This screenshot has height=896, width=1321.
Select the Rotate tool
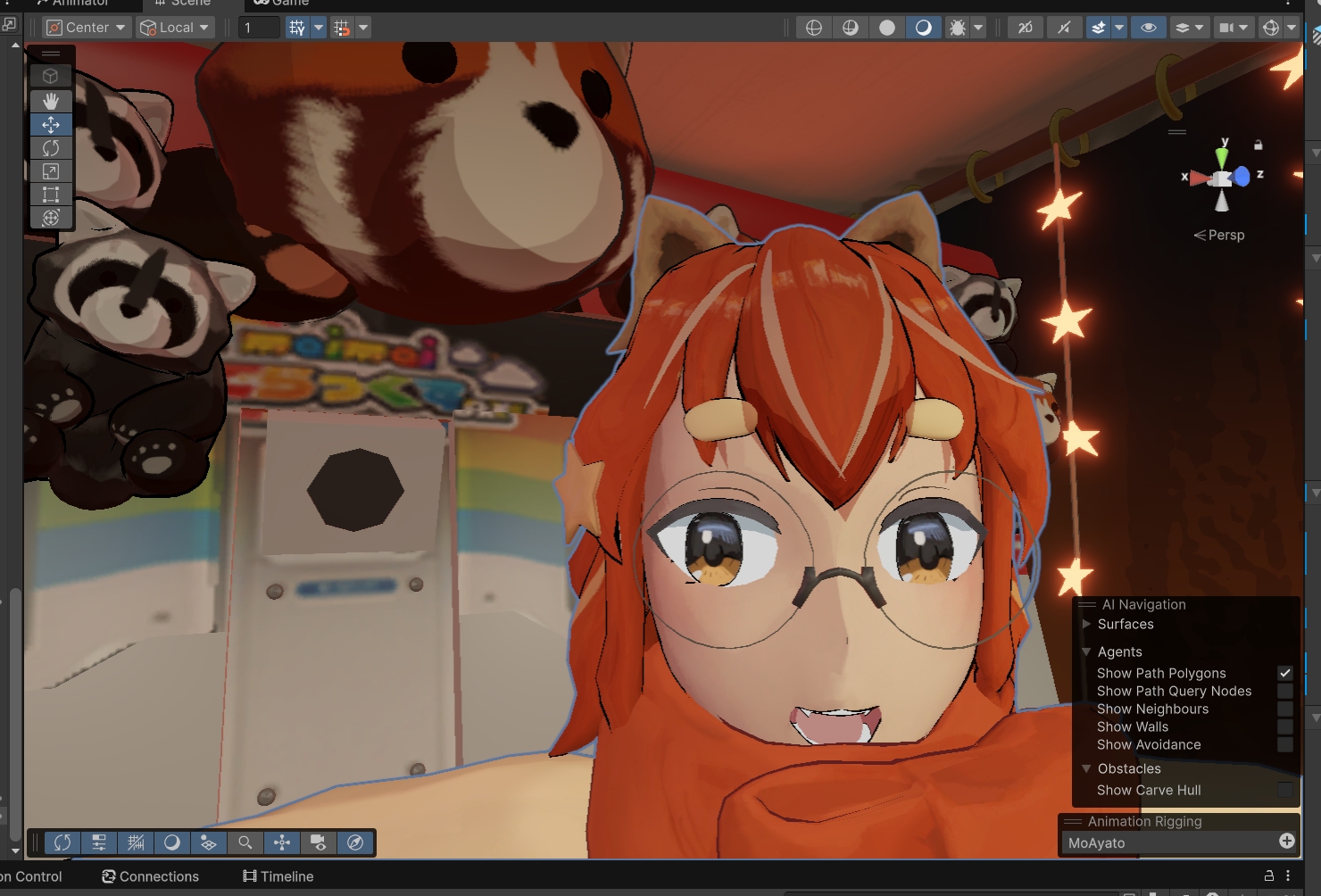coord(51,148)
